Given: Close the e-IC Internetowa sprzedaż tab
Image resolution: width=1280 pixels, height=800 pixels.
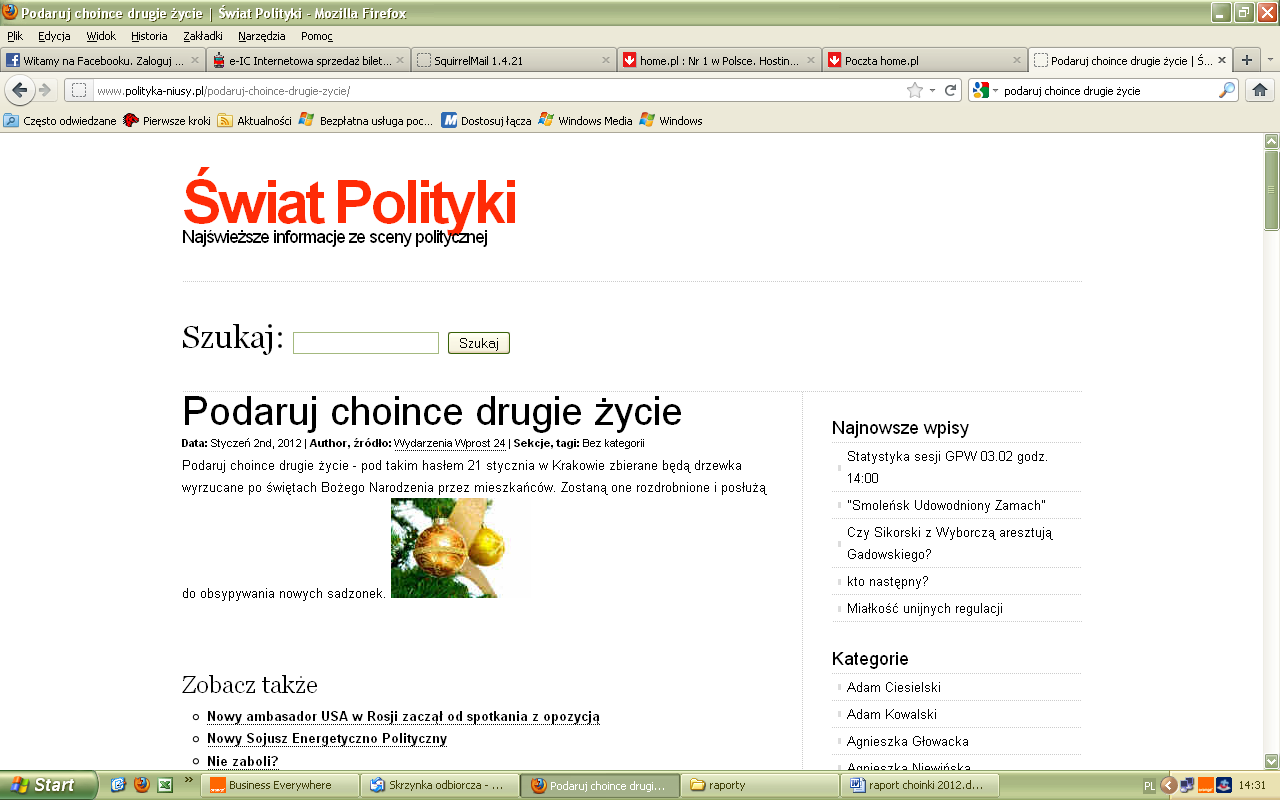Looking at the screenshot, I should (401, 60).
